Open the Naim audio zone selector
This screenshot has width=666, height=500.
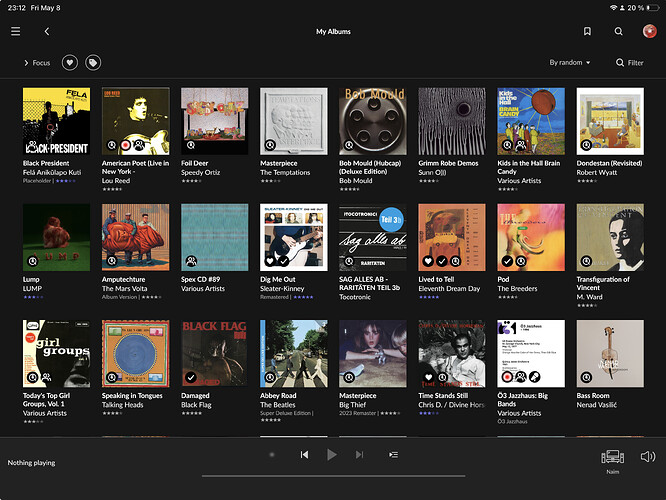612,460
